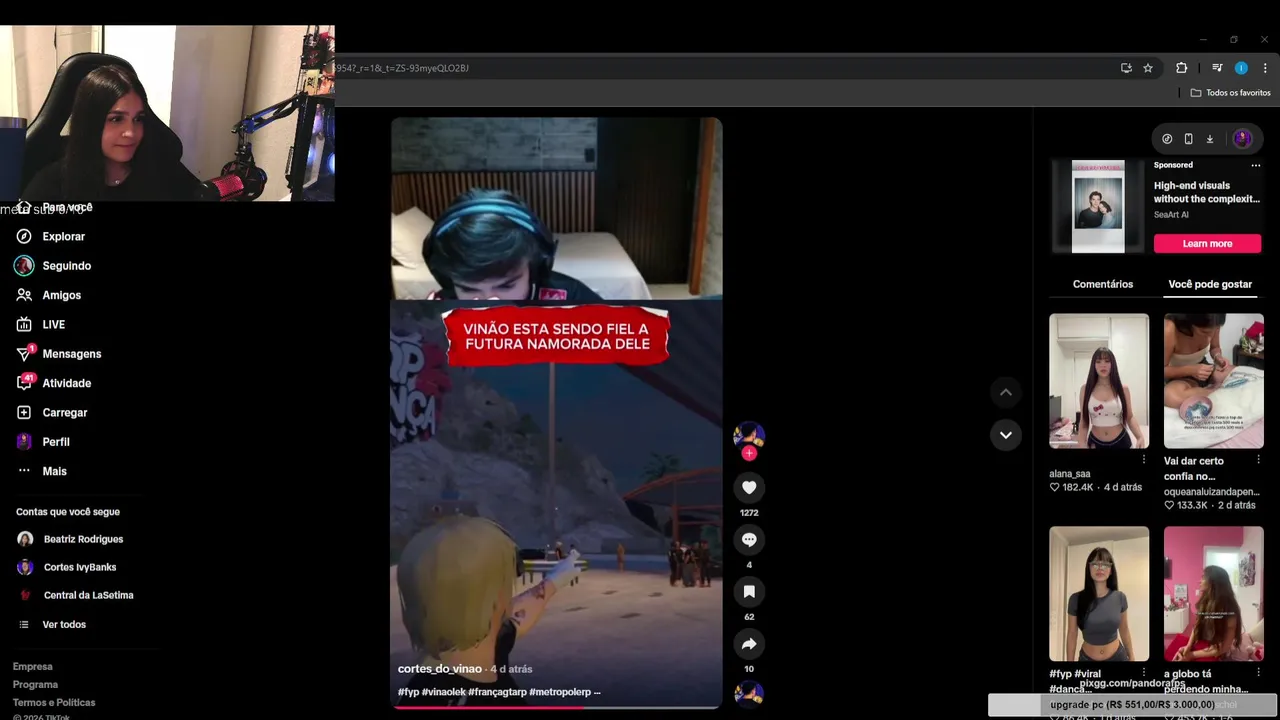Open browser media control icon
The height and width of the screenshot is (720, 1280).
tap(1217, 68)
